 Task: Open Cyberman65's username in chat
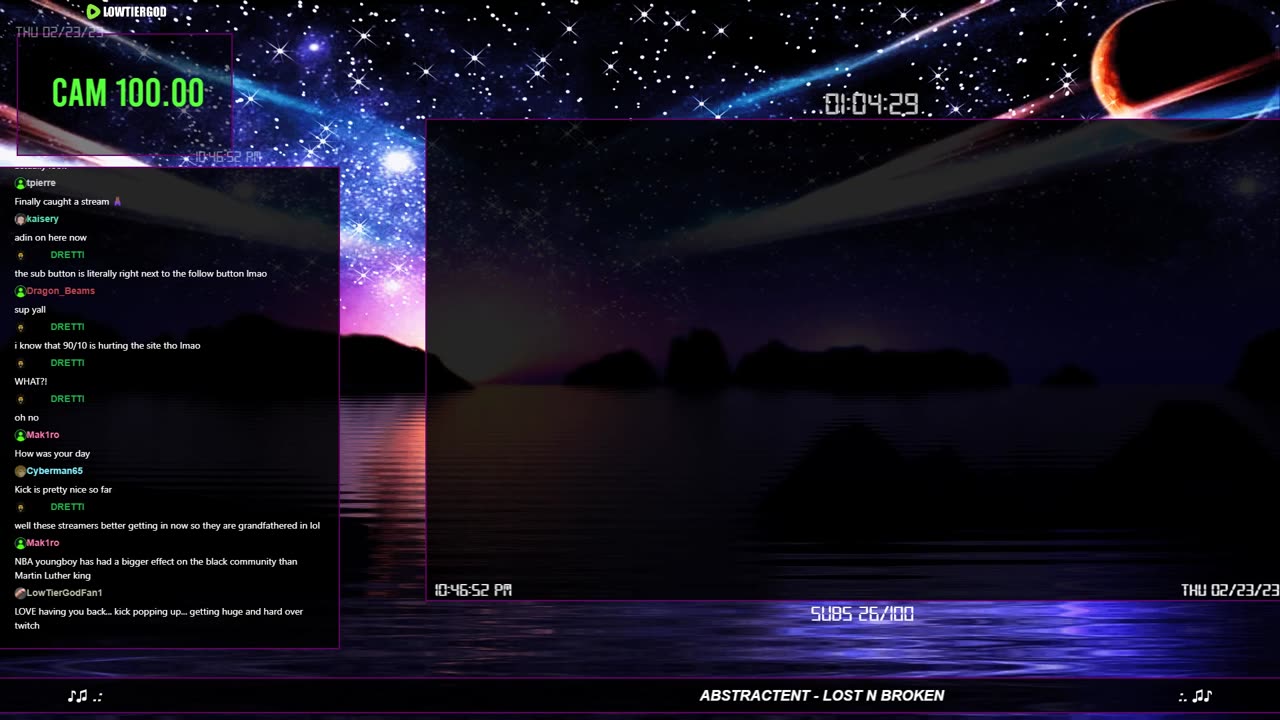pos(55,471)
